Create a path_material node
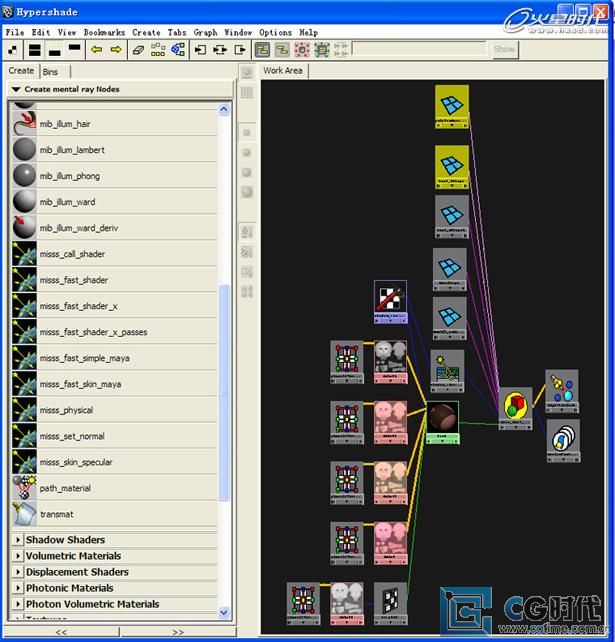Screen dimensions: 615x642 click(115, 488)
